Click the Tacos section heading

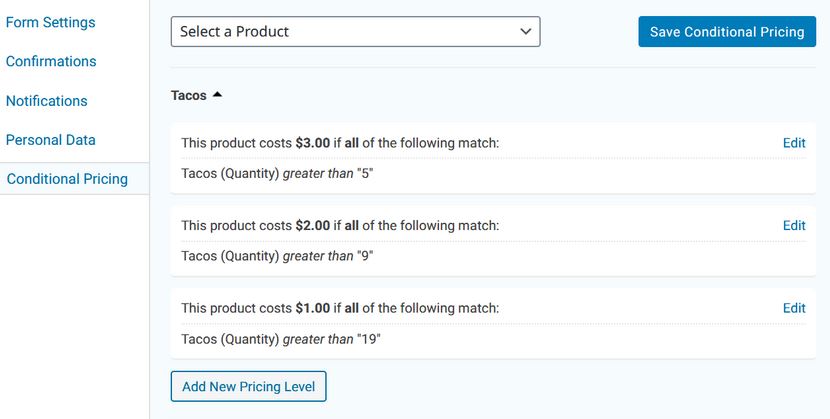189,96
